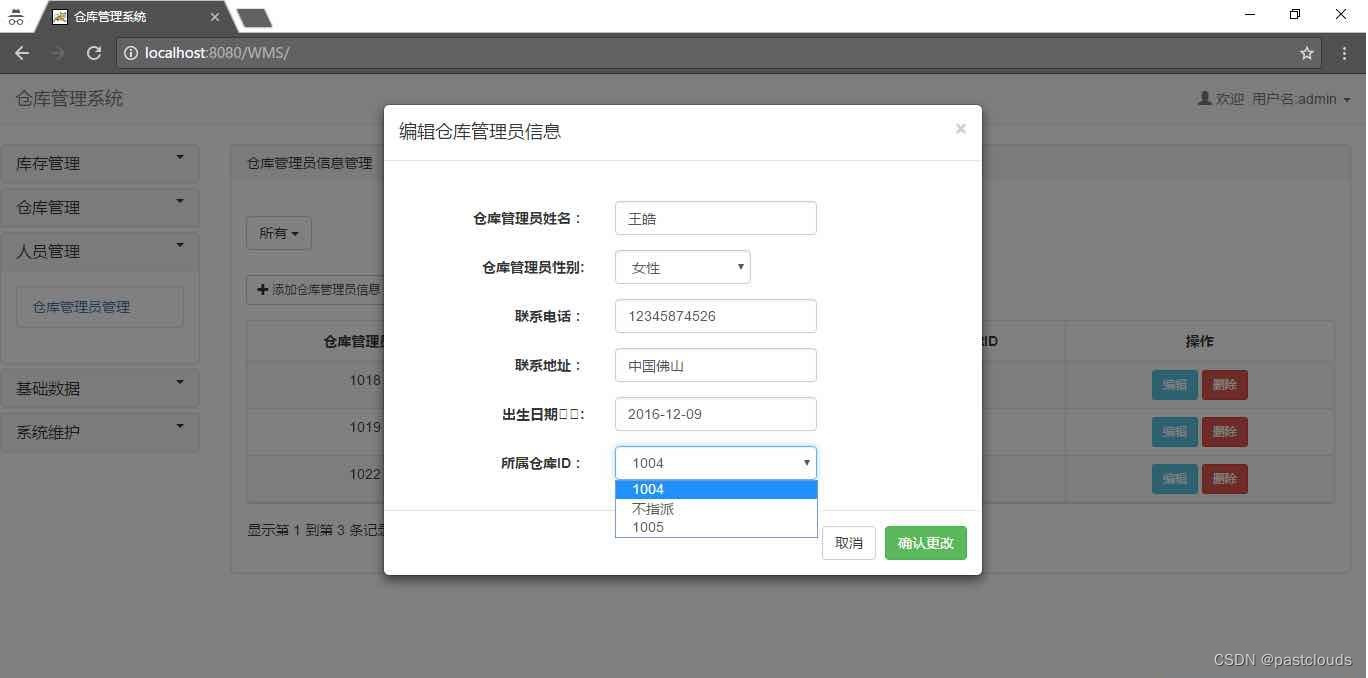Expand the 基础数据 sidebar section
Image resolution: width=1368 pixels, height=678 pixels.
point(100,388)
